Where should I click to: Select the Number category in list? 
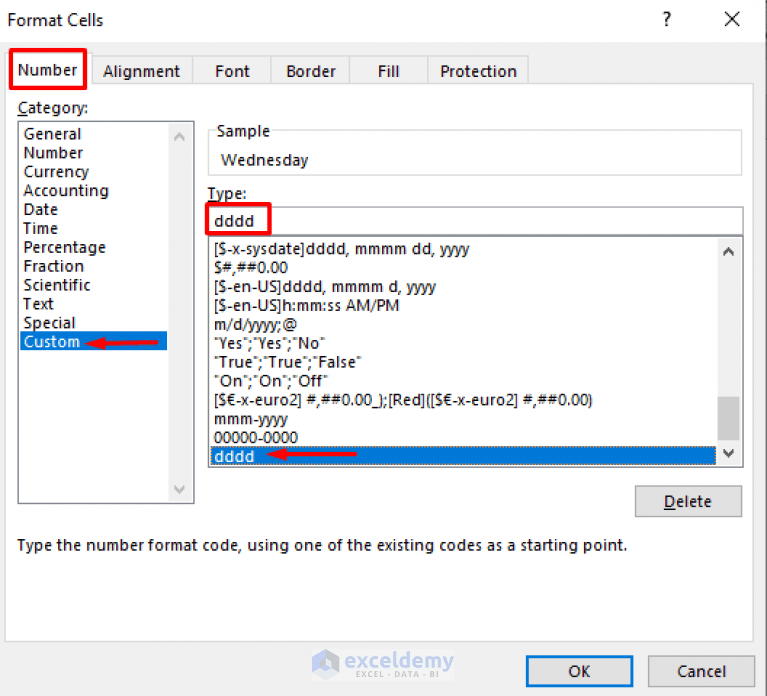click(94, 153)
